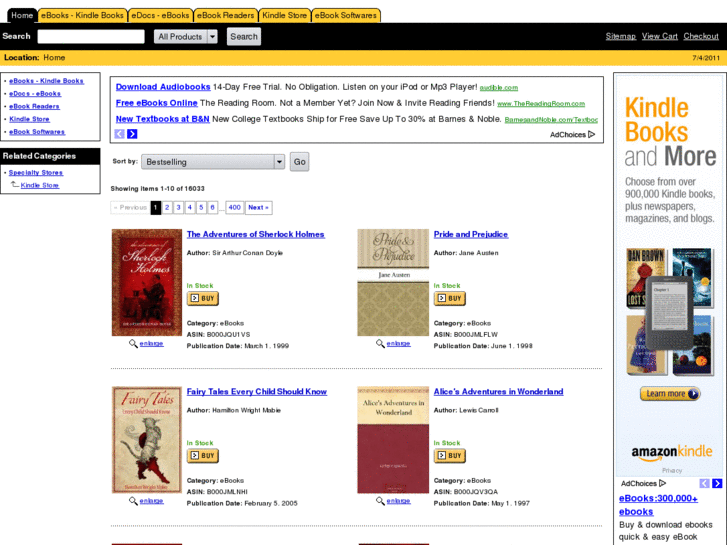Click the Fairy Tales book cover

pos(147,440)
